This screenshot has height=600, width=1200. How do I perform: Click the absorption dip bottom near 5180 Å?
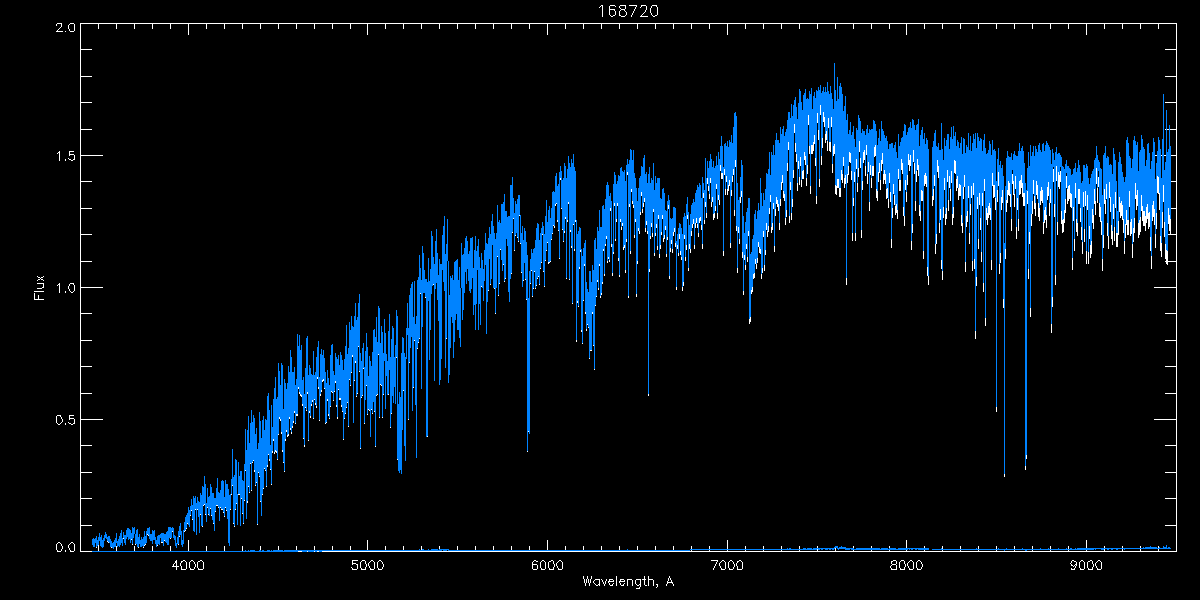(400, 470)
